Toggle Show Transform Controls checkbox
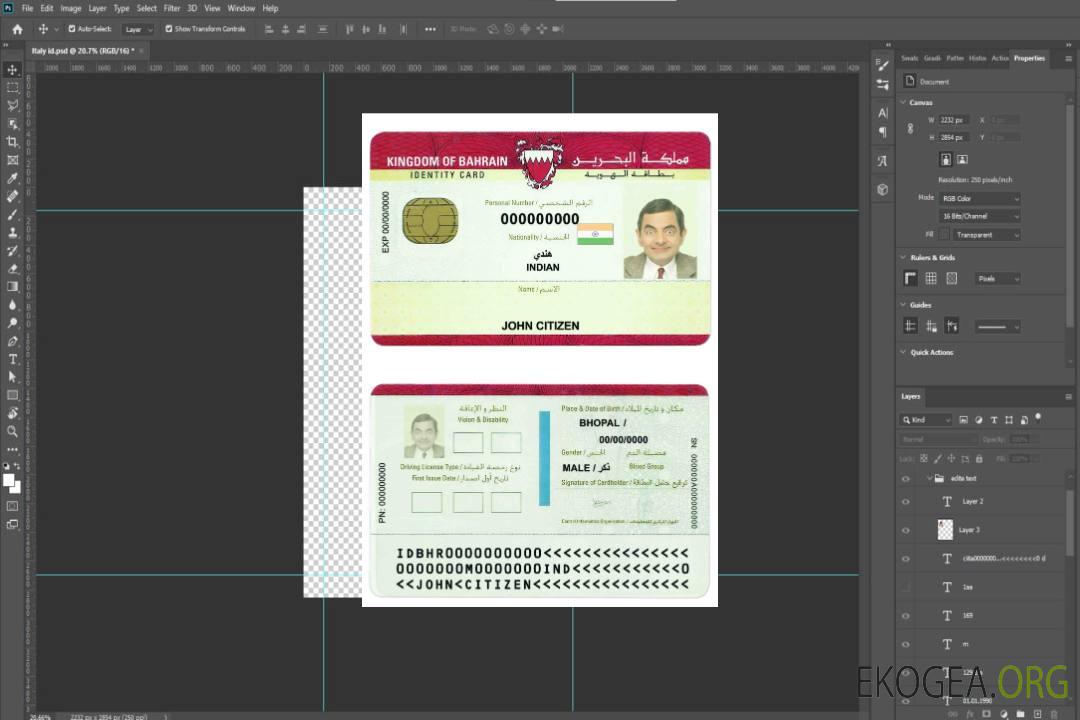 (x=169, y=29)
